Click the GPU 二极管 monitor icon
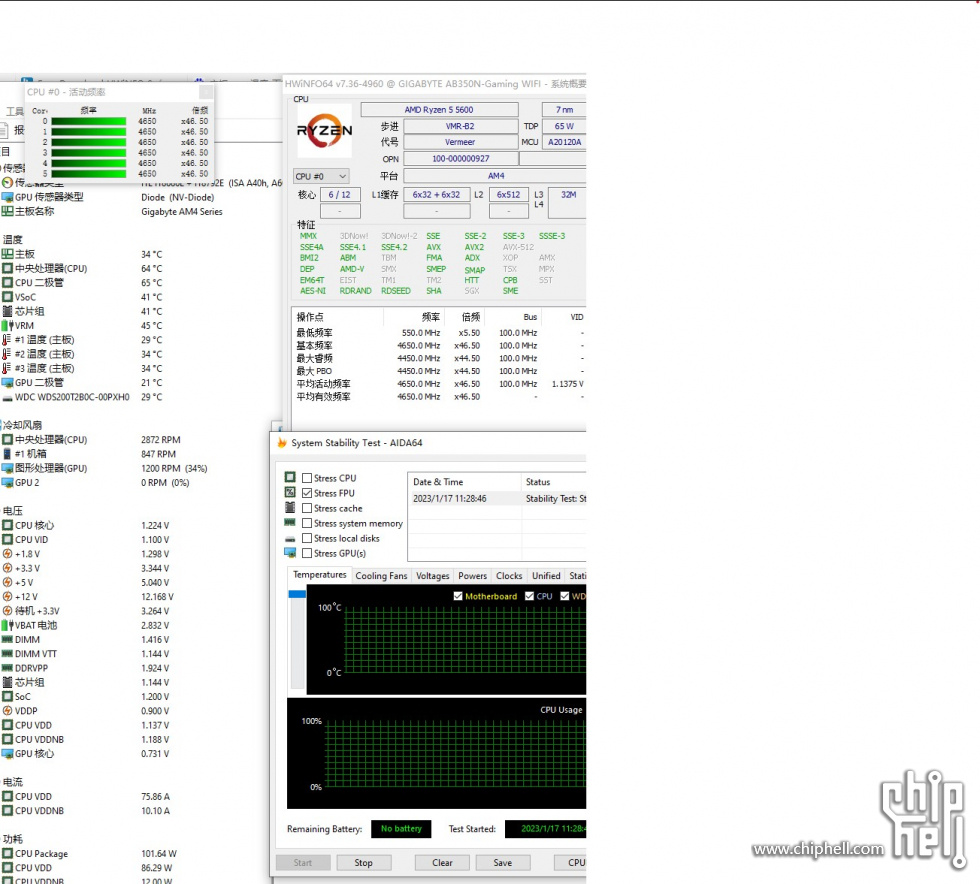The image size is (980, 884). pos(8,383)
